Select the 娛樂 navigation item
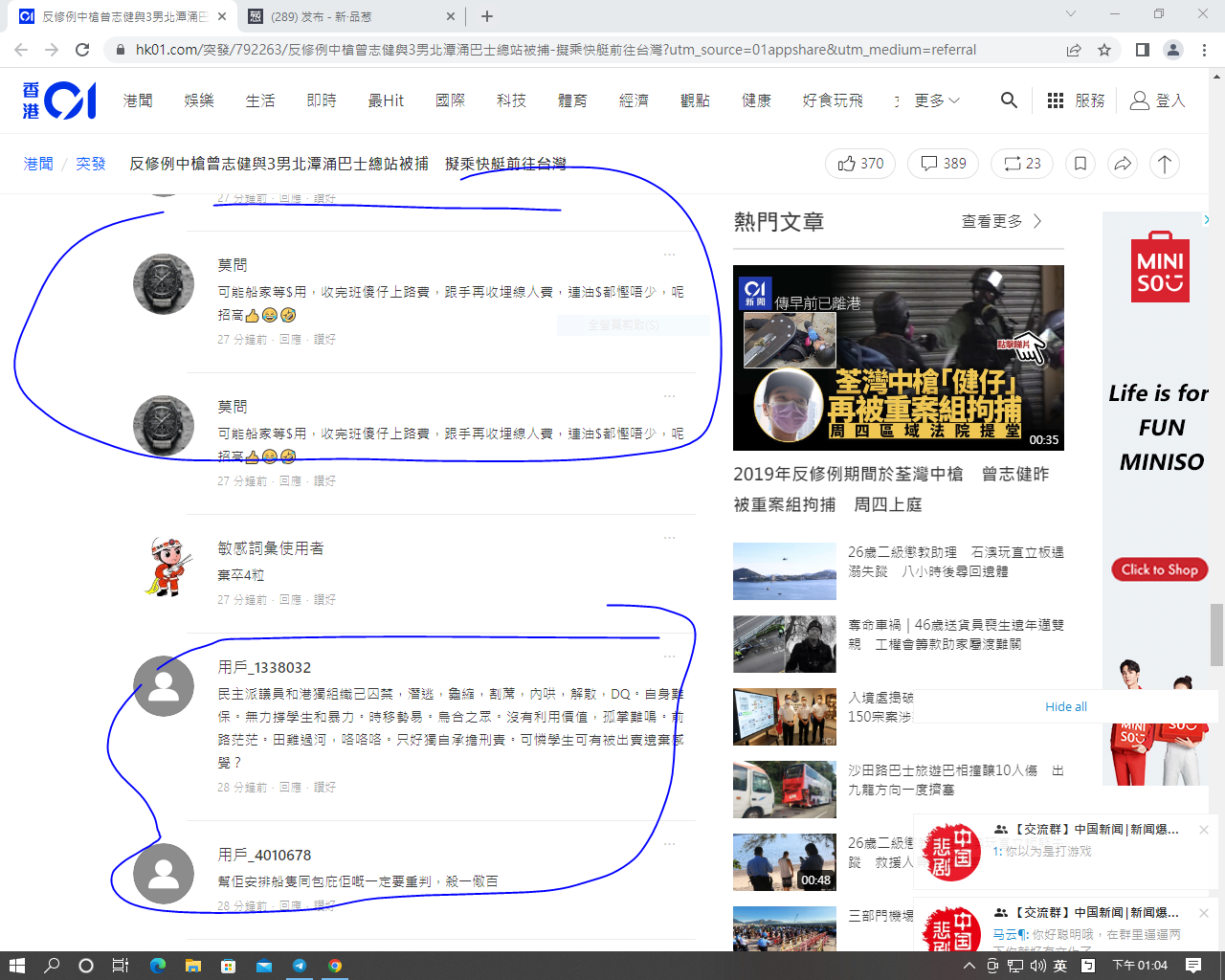1225x980 pixels. pyautogui.click(x=199, y=100)
